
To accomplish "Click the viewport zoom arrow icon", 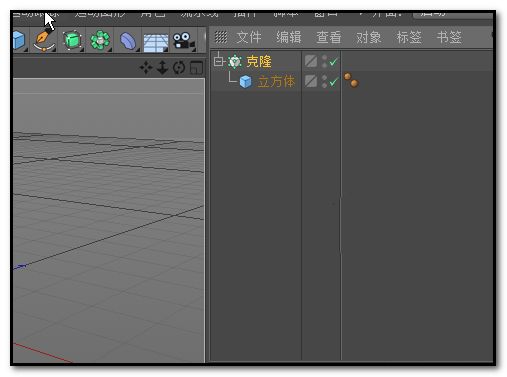I will [162, 68].
